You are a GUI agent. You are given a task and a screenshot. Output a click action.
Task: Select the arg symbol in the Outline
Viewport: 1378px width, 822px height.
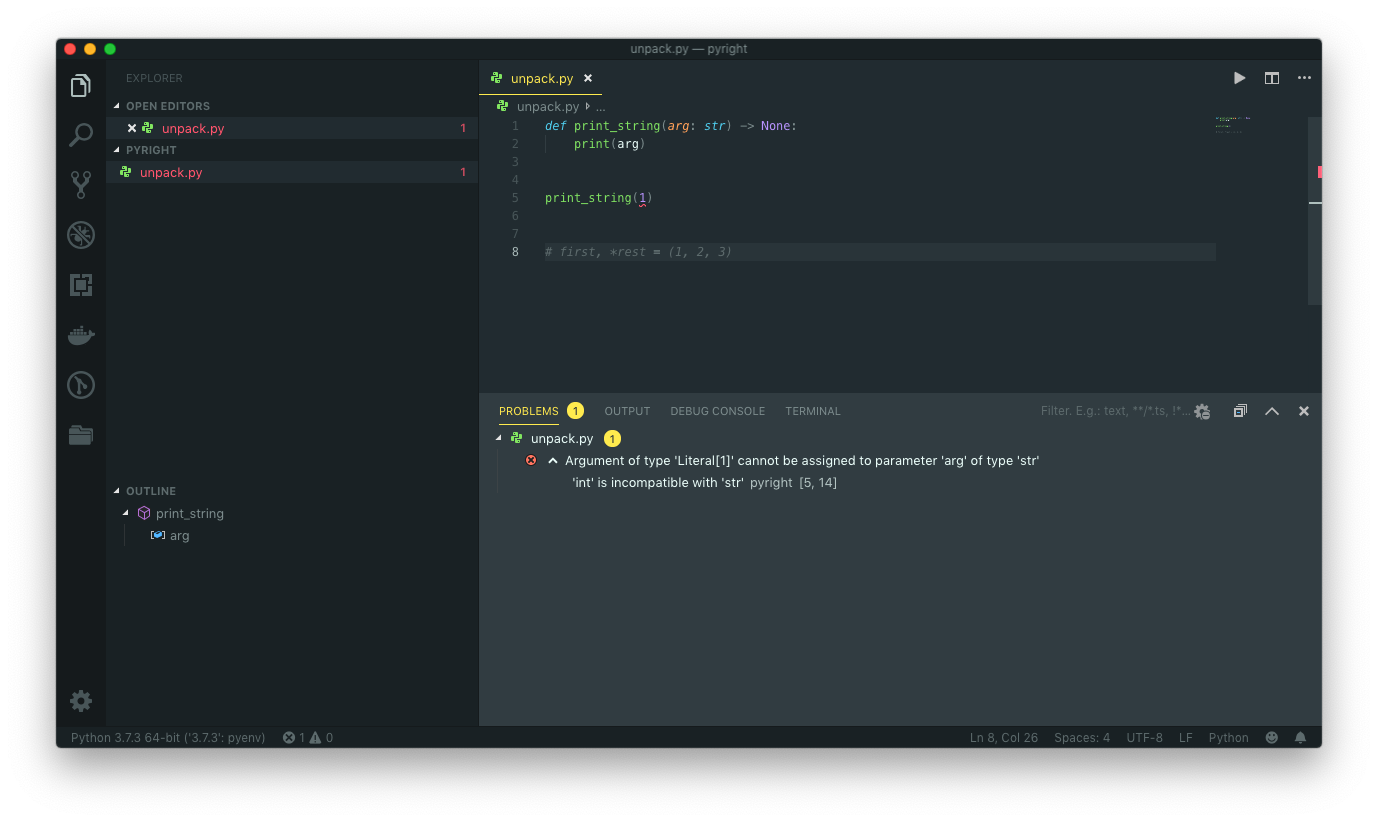click(180, 535)
